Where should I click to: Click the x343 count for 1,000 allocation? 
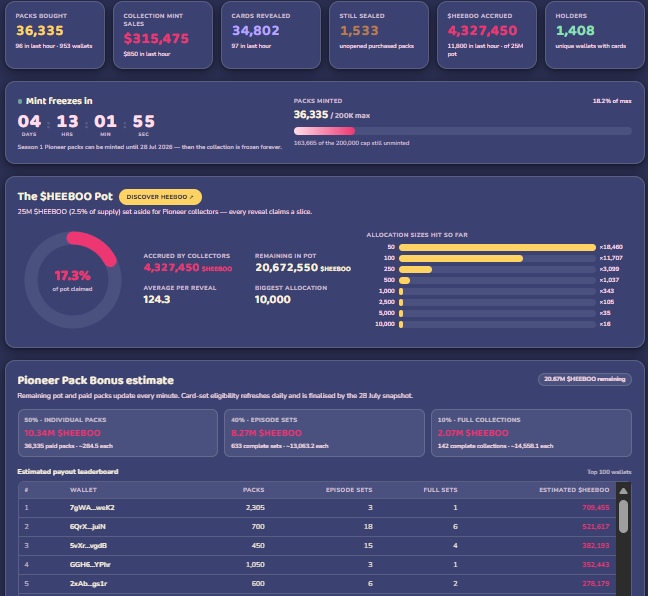[607, 291]
